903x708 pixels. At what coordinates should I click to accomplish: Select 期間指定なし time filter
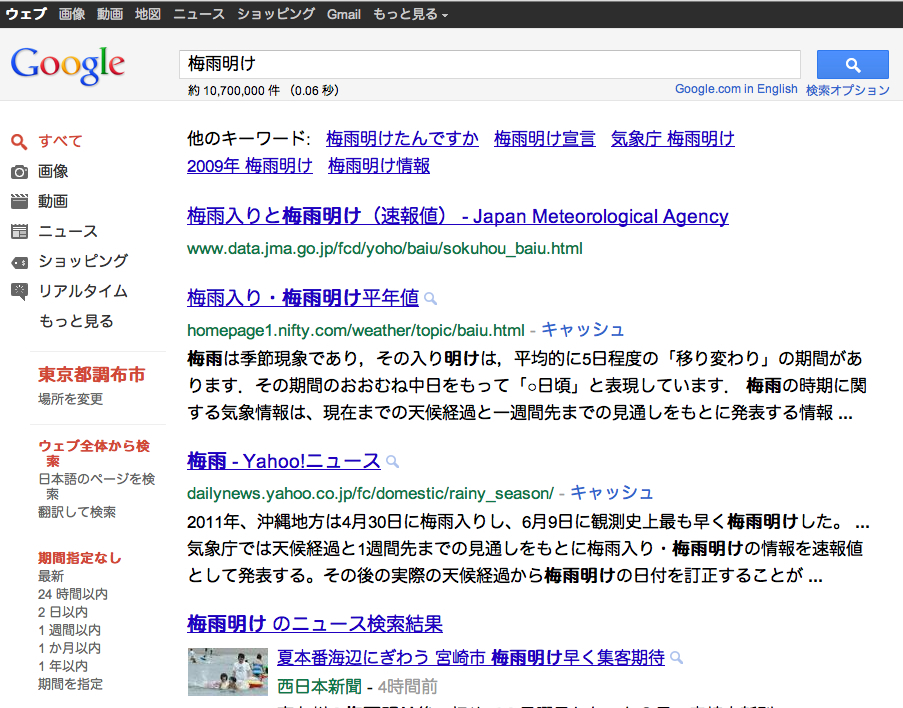(x=80, y=558)
